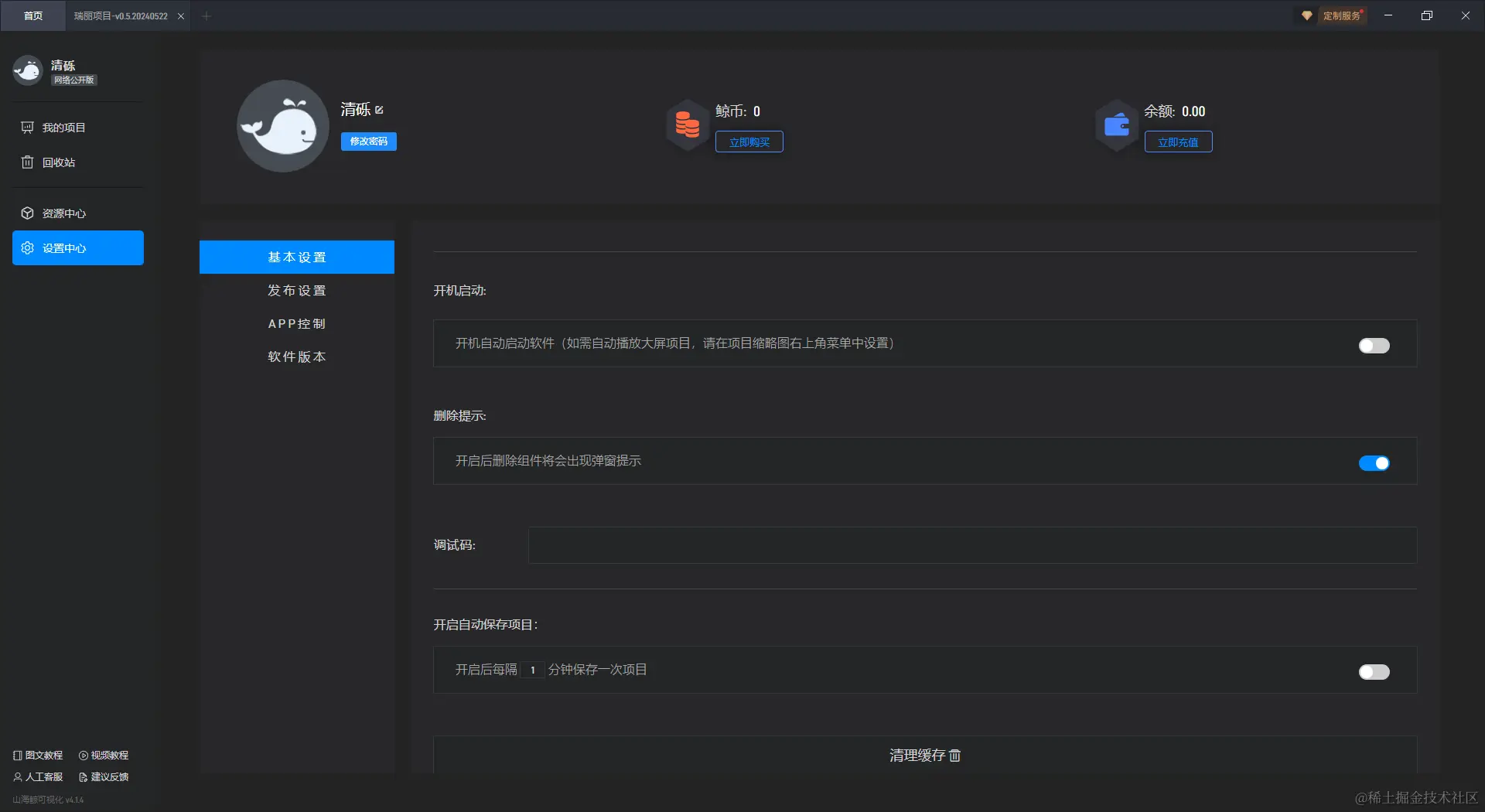Screen dimensions: 1485x812
Task: Add a new tab with the plus icon
Action: (x=207, y=16)
